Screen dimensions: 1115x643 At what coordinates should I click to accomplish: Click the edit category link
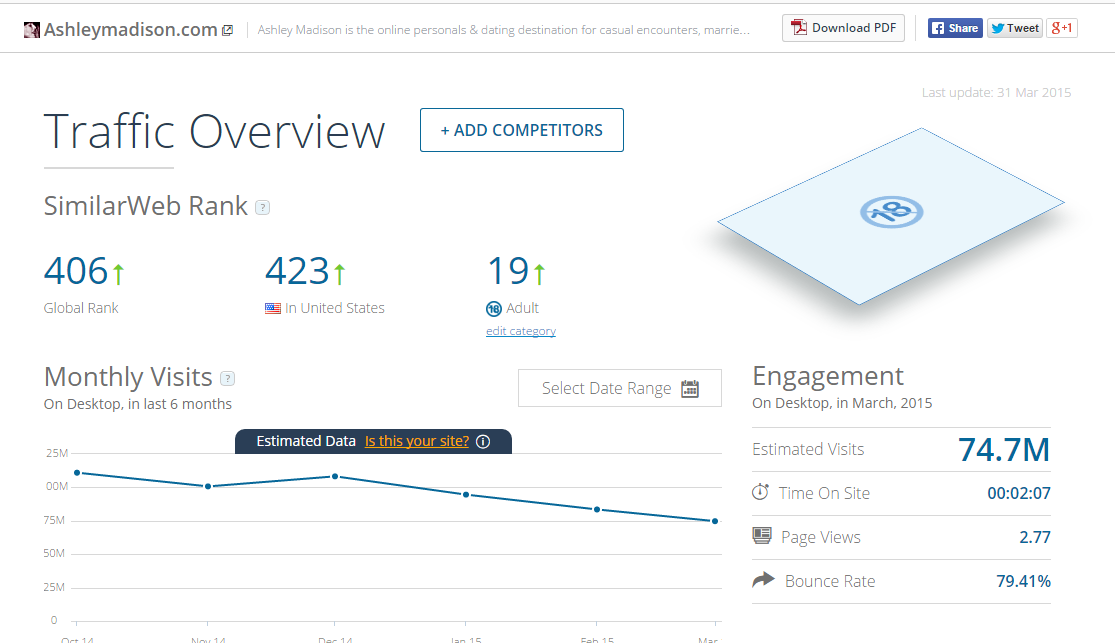521,331
